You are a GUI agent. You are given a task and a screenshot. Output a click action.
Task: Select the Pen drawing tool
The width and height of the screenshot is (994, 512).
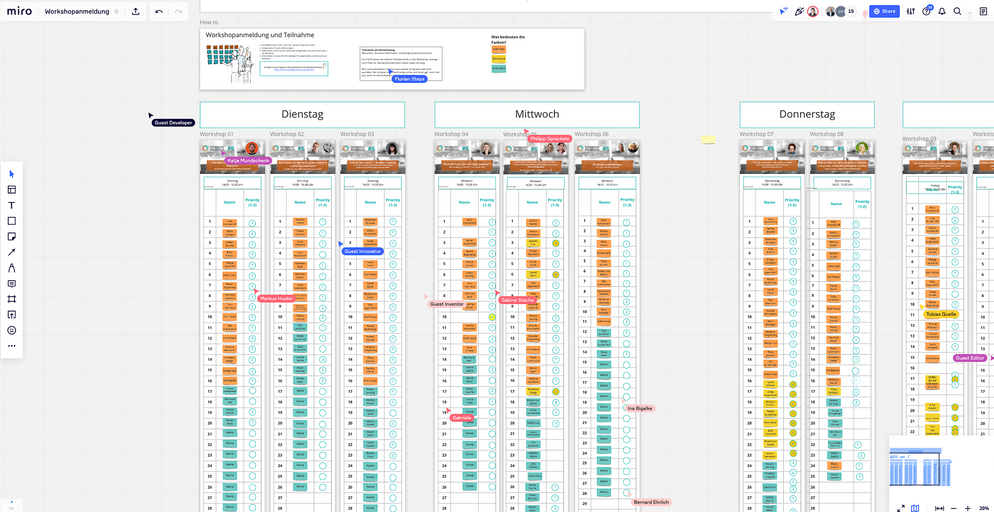click(x=12, y=268)
